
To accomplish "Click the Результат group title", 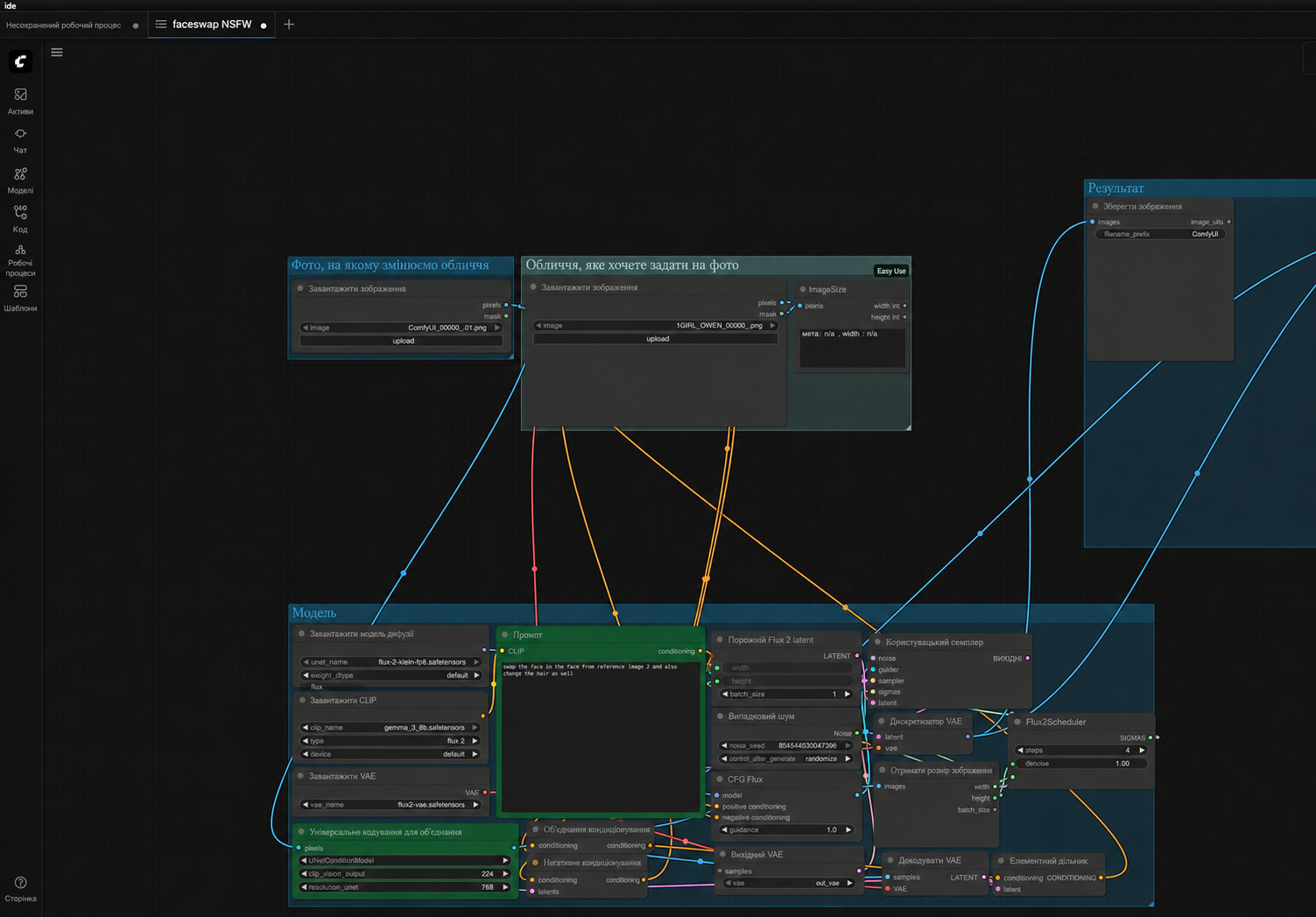I will tap(1115, 188).
